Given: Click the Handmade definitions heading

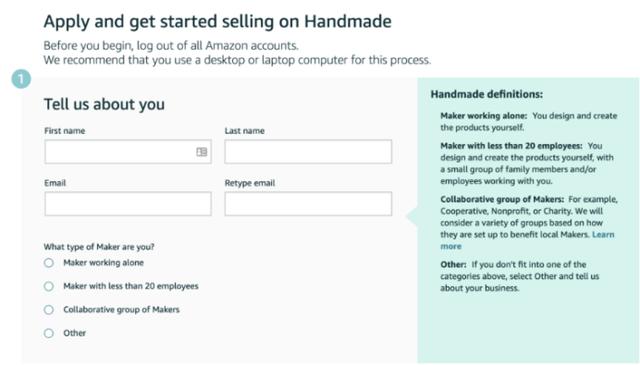Looking at the screenshot, I should tap(487, 94).
